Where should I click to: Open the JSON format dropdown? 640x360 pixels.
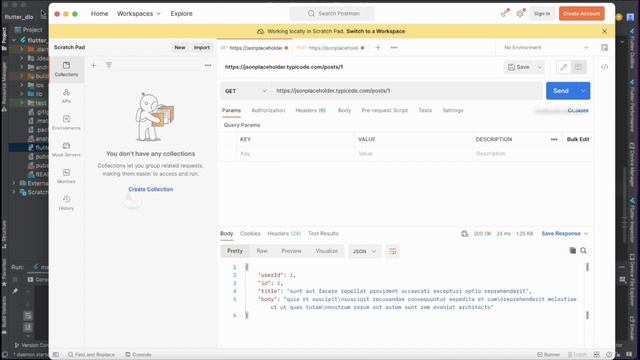364,251
